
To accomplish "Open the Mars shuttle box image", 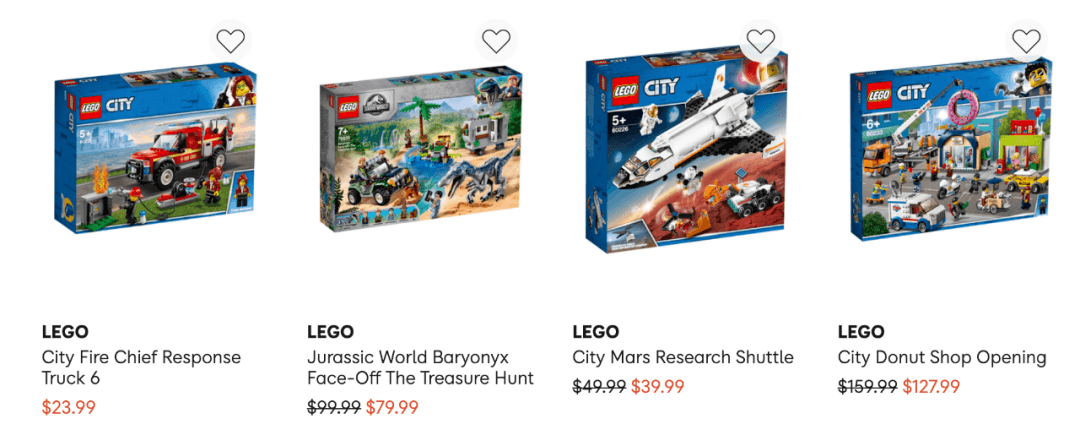I will coord(687,151).
